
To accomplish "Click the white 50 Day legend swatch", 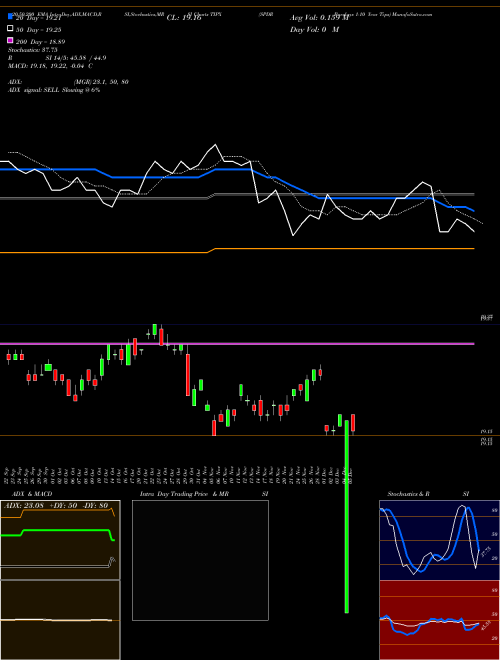I will point(11,29).
